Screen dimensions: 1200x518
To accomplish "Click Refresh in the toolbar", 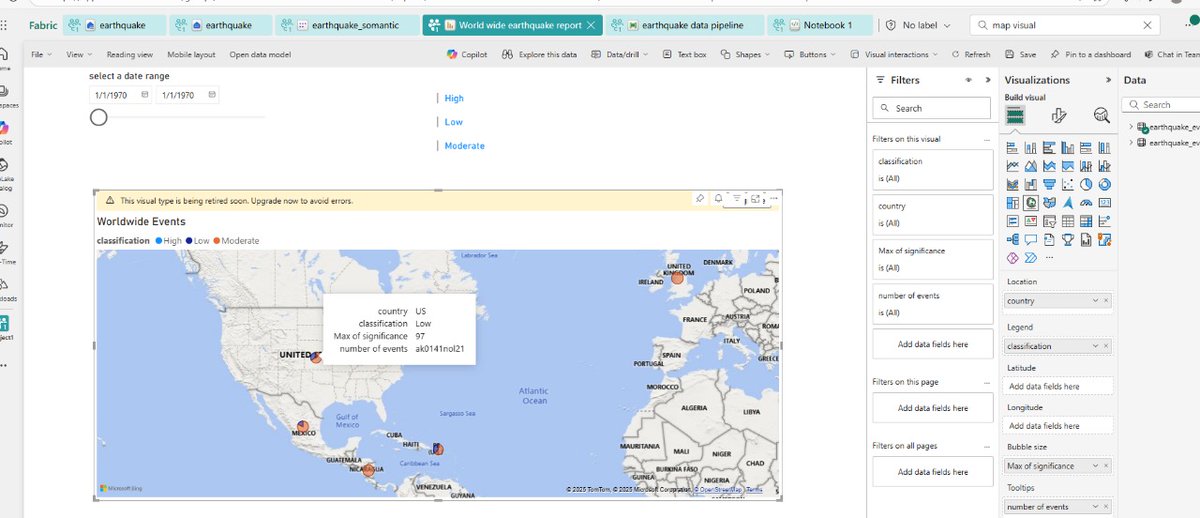I will pyautogui.click(x=972, y=55).
